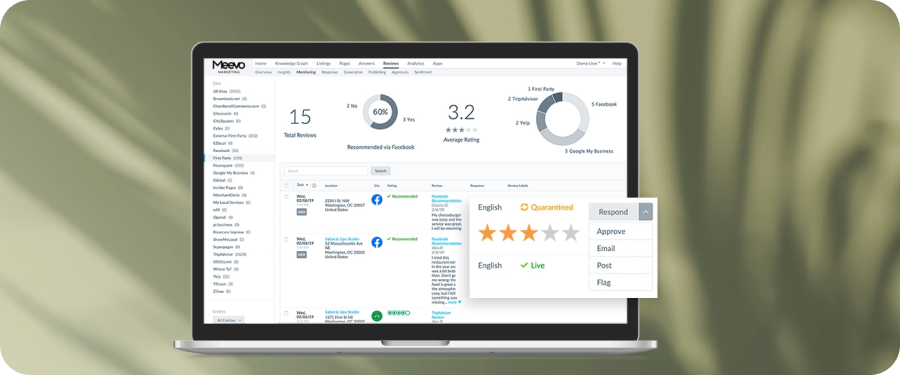Click the Respond button
Screen dimensions: 900x375
click(614, 212)
